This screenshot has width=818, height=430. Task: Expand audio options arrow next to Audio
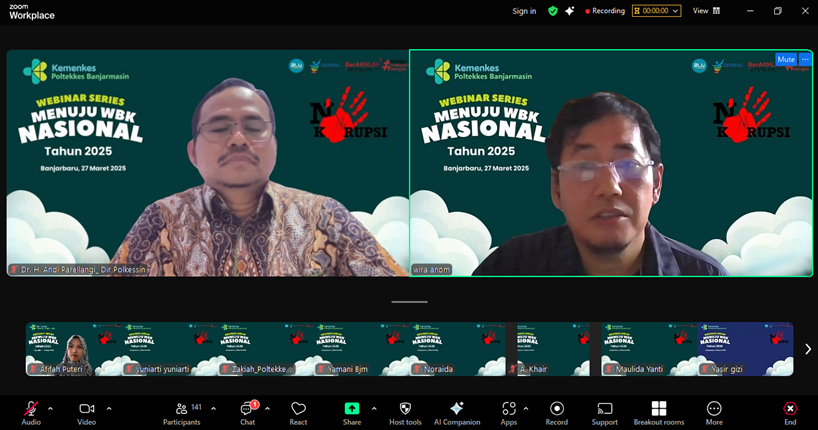50,408
